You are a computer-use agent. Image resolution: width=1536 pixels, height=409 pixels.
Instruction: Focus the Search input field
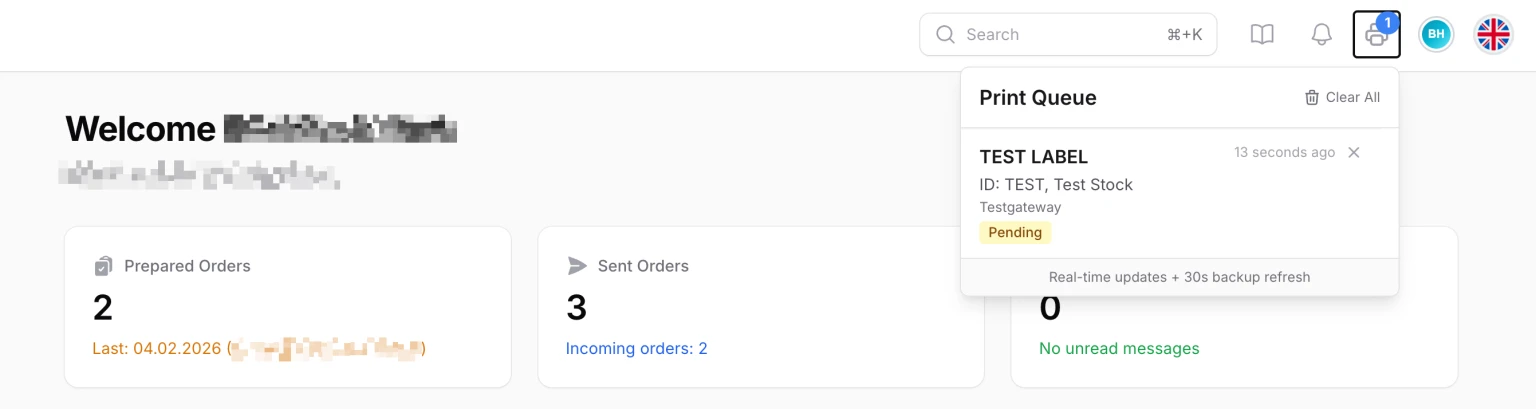click(1060, 35)
